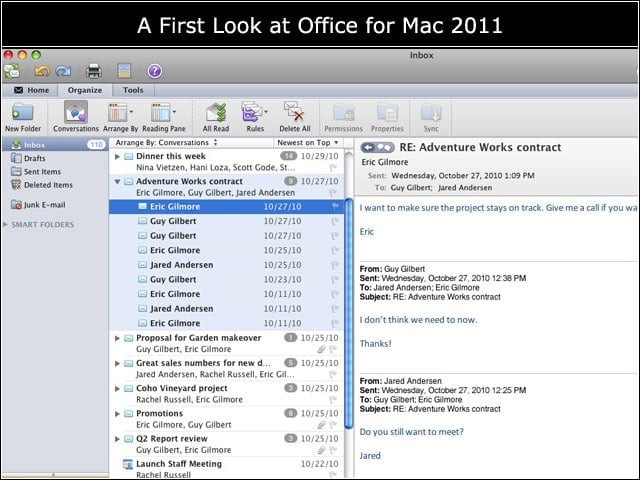Open the Launch Staff Meeting item

[x=226, y=469]
